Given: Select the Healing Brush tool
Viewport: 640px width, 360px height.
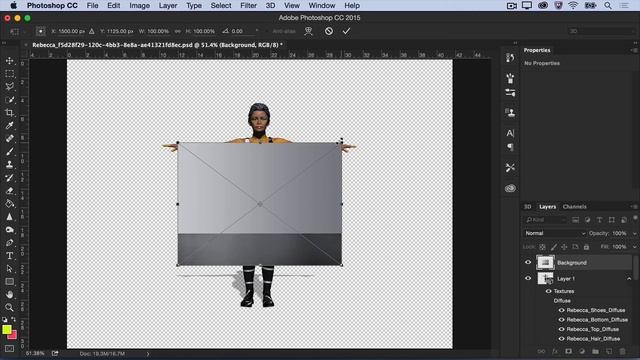Looking at the screenshot, I should click(9, 139).
